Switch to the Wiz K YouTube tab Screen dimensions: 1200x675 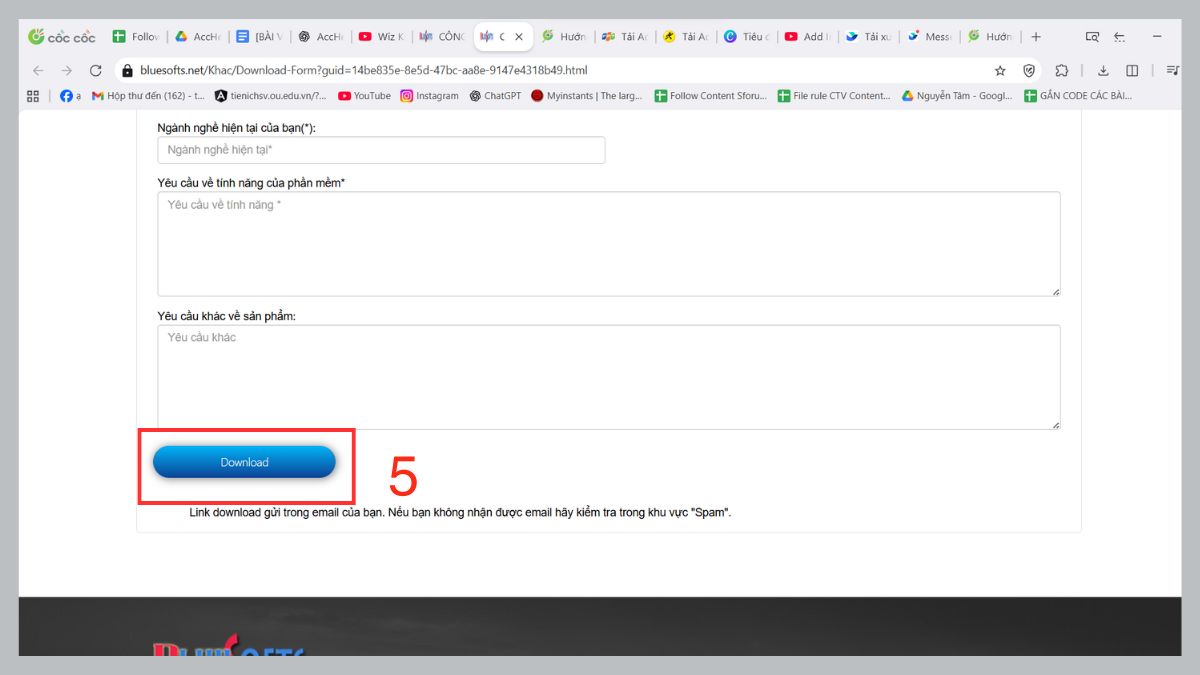[x=381, y=37]
